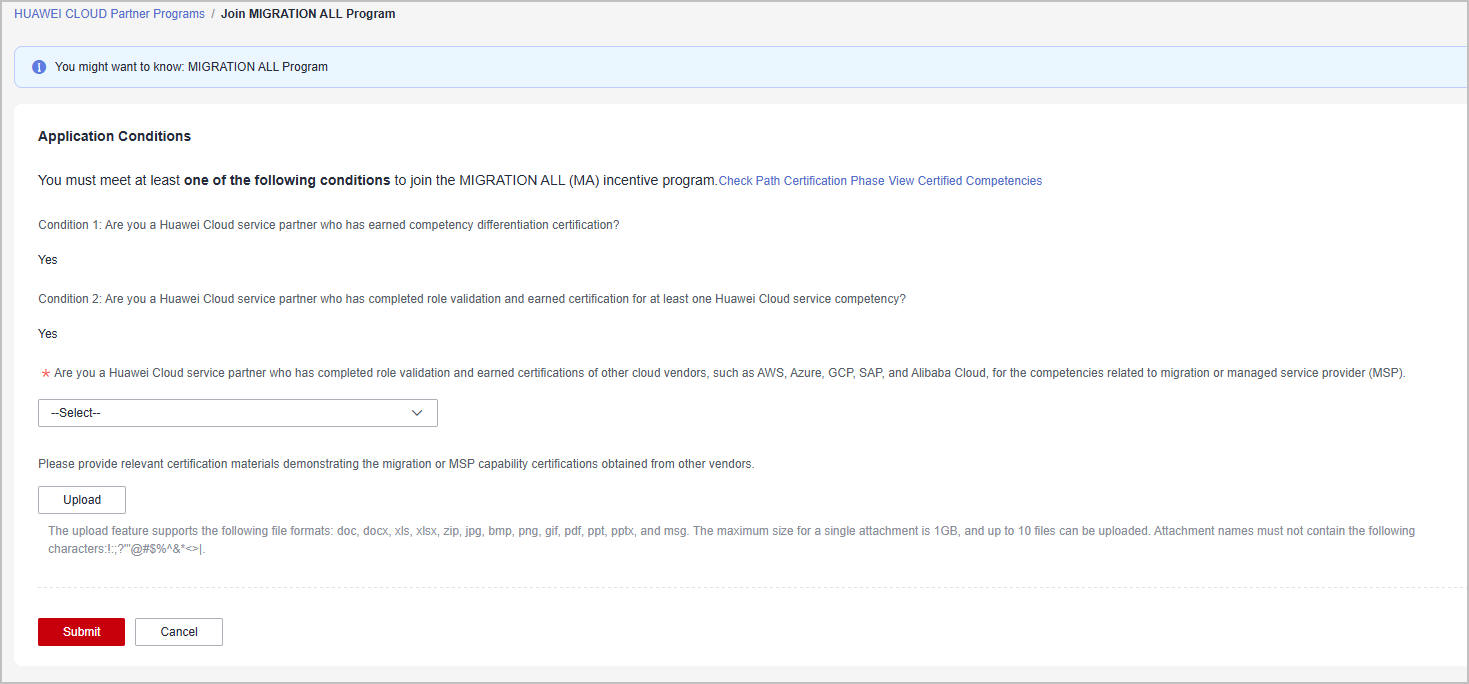This screenshot has width=1469, height=684.
Task: Open HUAWEI CLOUD Partner Programs breadcrumb
Action: point(109,14)
